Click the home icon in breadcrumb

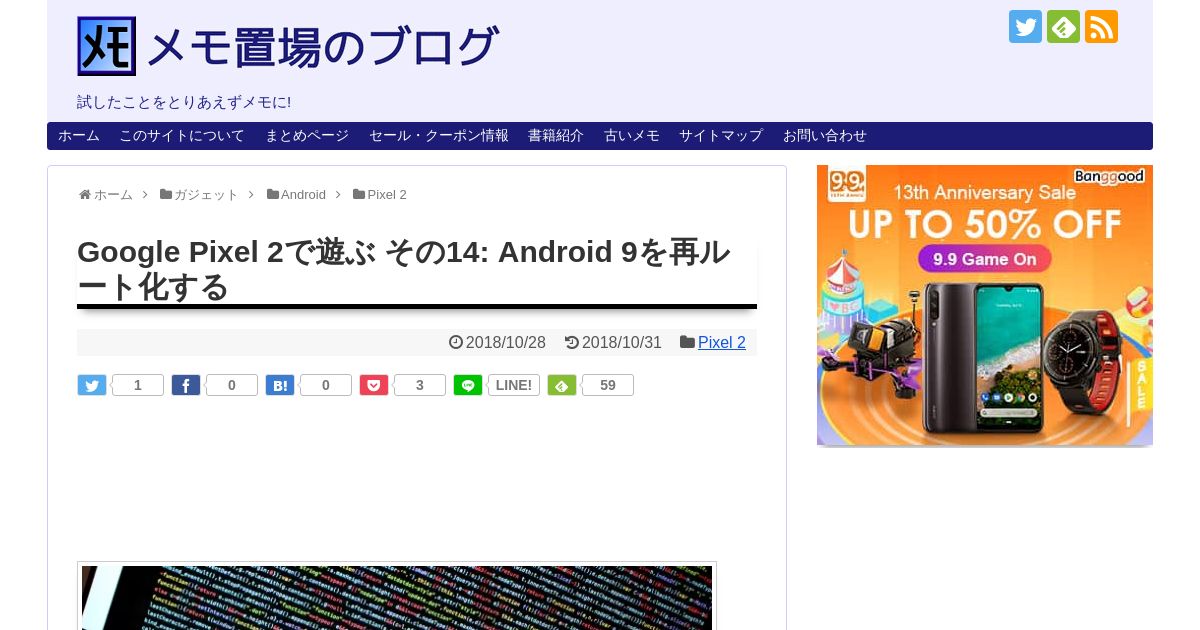click(85, 195)
